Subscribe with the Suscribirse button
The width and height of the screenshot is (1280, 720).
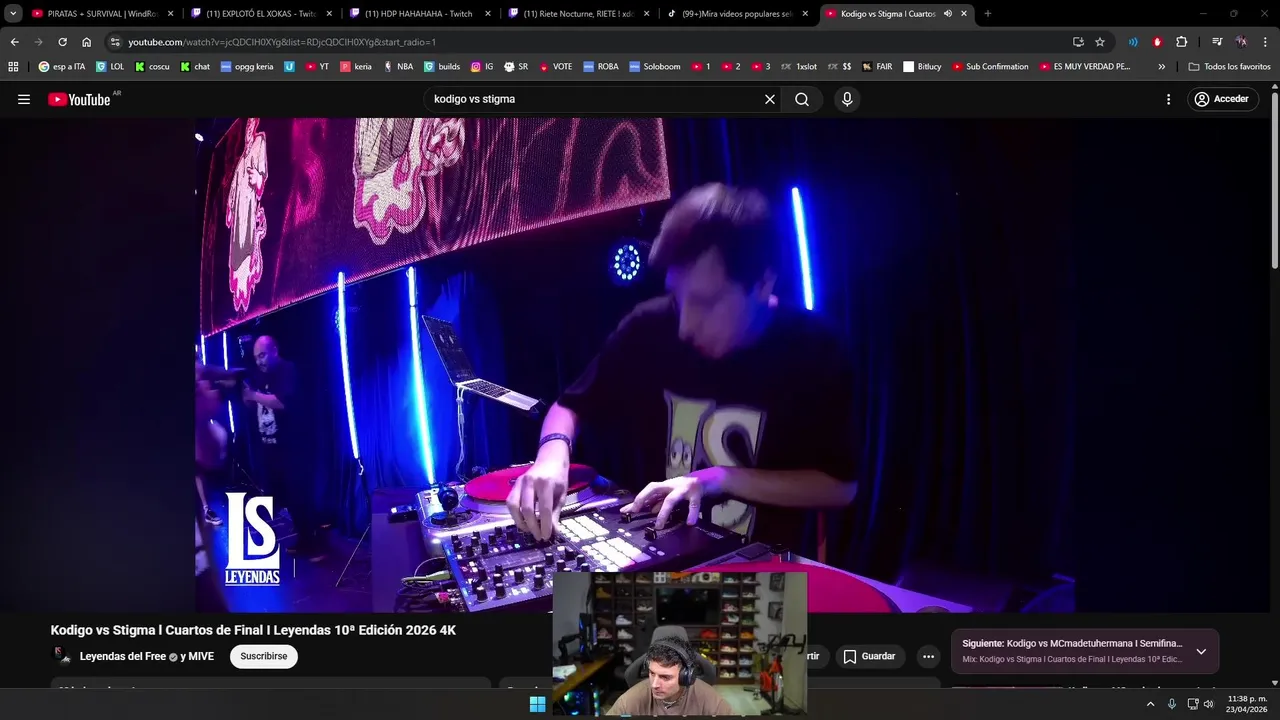tap(264, 657)
